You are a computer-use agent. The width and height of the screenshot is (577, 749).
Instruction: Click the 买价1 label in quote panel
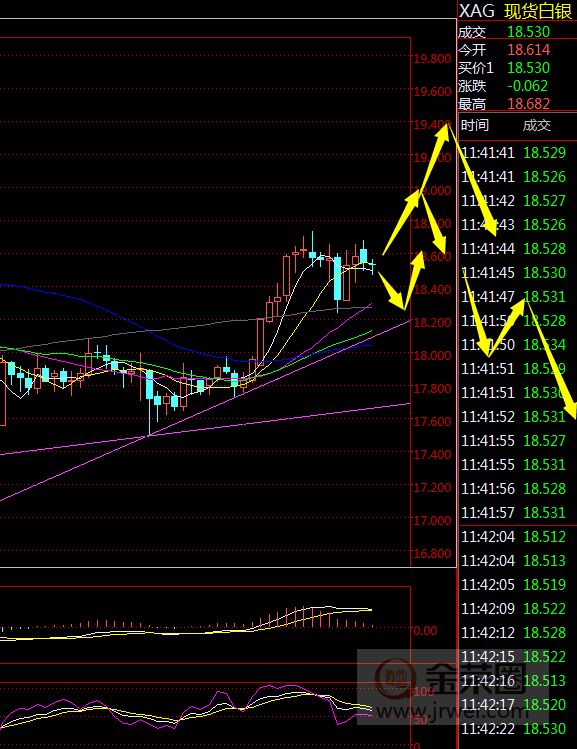[475, 68]
